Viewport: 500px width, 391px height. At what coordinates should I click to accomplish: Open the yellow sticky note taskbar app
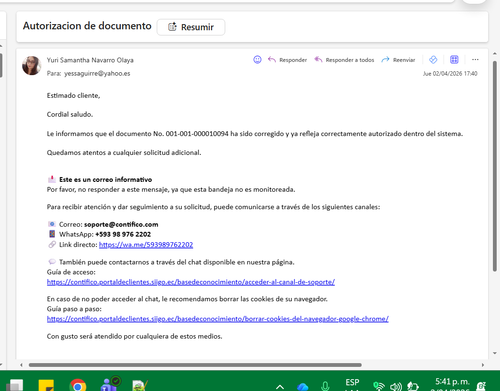click(x=46, y=386)
